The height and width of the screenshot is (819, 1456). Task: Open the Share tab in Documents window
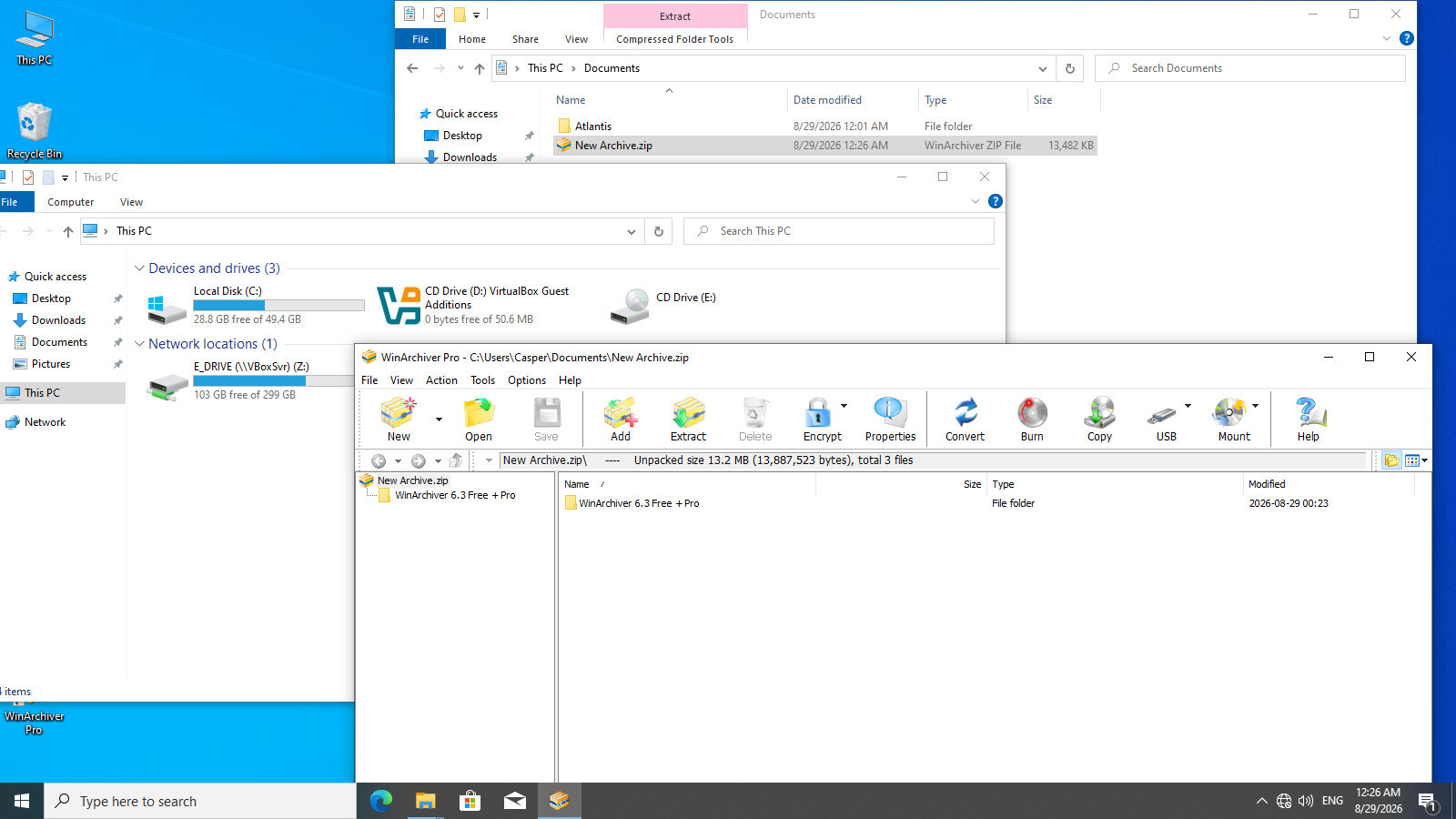coord(525,39)
